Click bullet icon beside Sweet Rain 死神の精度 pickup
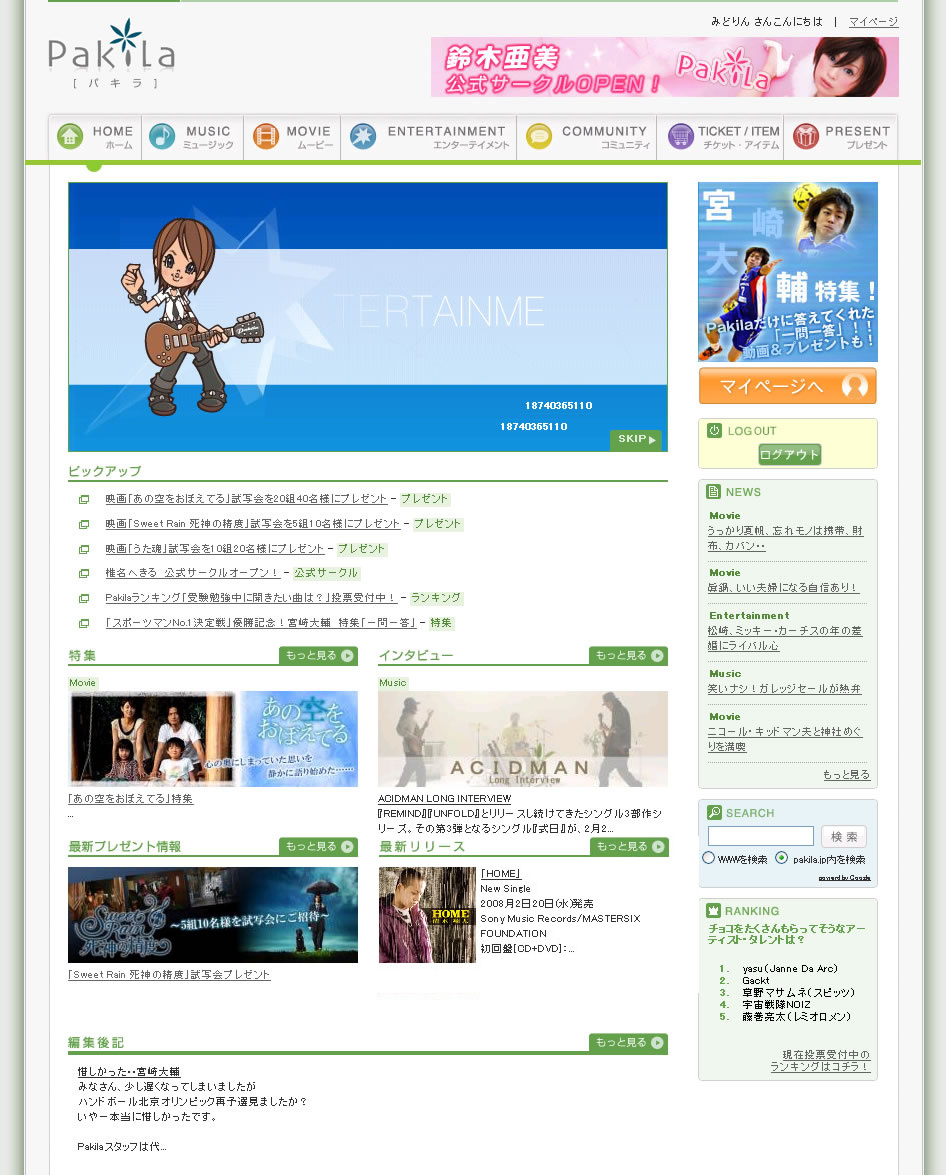 (84, 525)
